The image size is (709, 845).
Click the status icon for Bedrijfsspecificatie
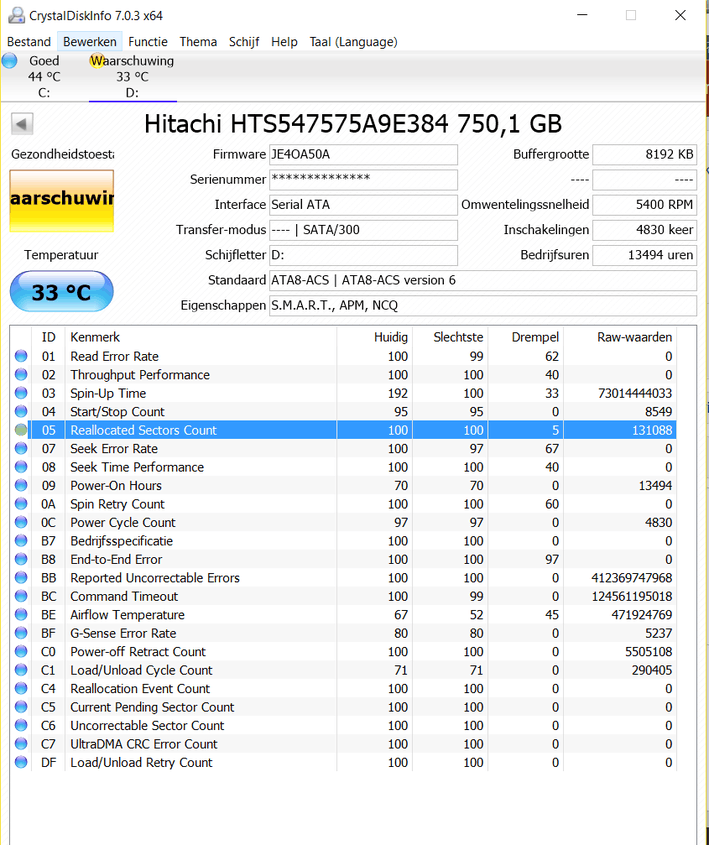pyautogui.click(x=21, y=541)
